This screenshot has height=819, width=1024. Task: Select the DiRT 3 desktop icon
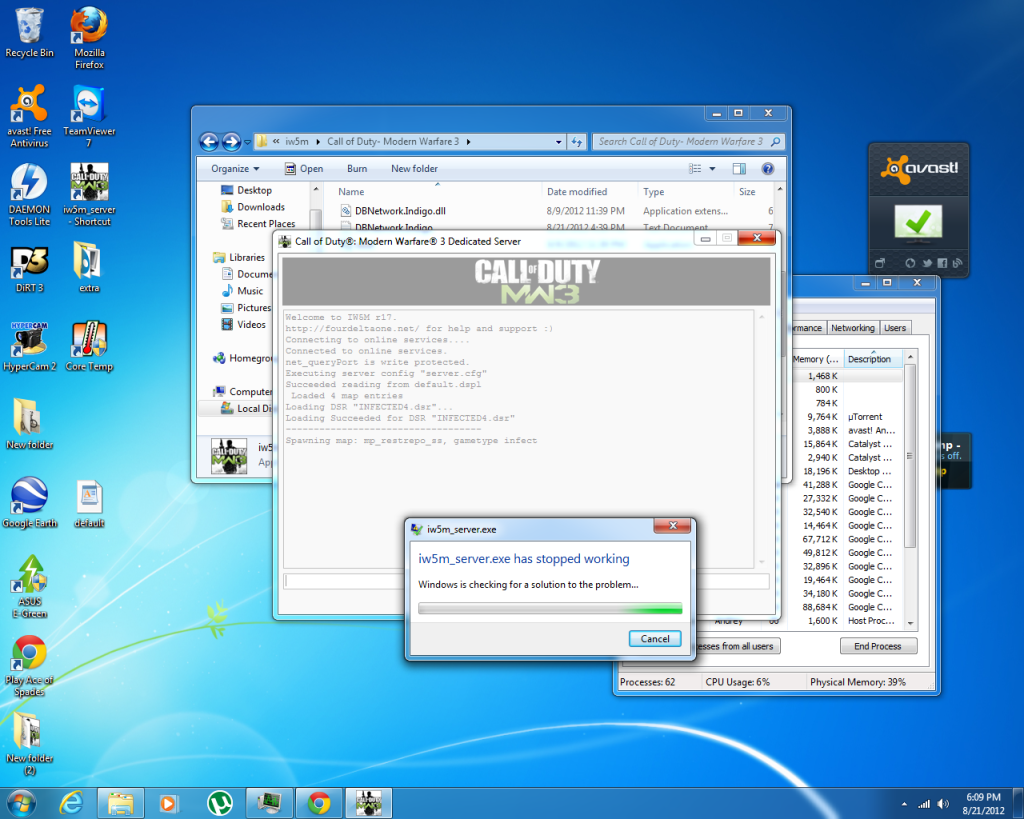point(29,269)
